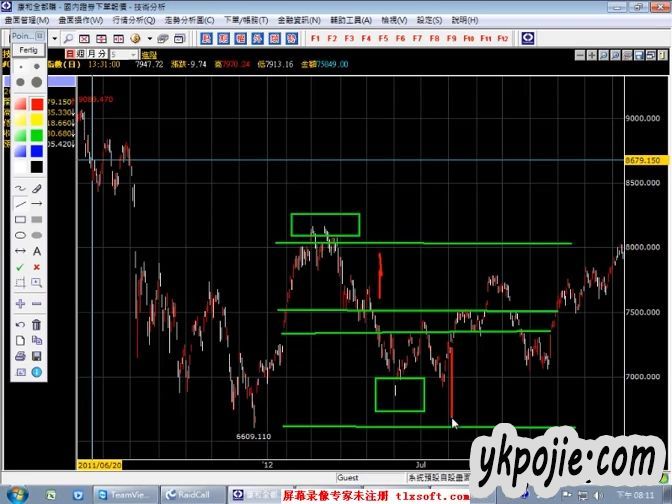672x504 pixels.
Task: Click the green checkmark stamp tool
Action: point(20,267)
